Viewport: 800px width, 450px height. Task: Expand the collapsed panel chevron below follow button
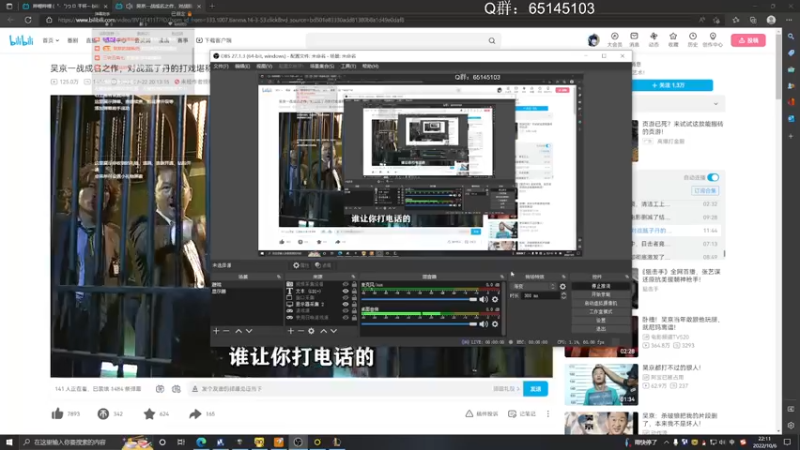(x=716, y=104)
